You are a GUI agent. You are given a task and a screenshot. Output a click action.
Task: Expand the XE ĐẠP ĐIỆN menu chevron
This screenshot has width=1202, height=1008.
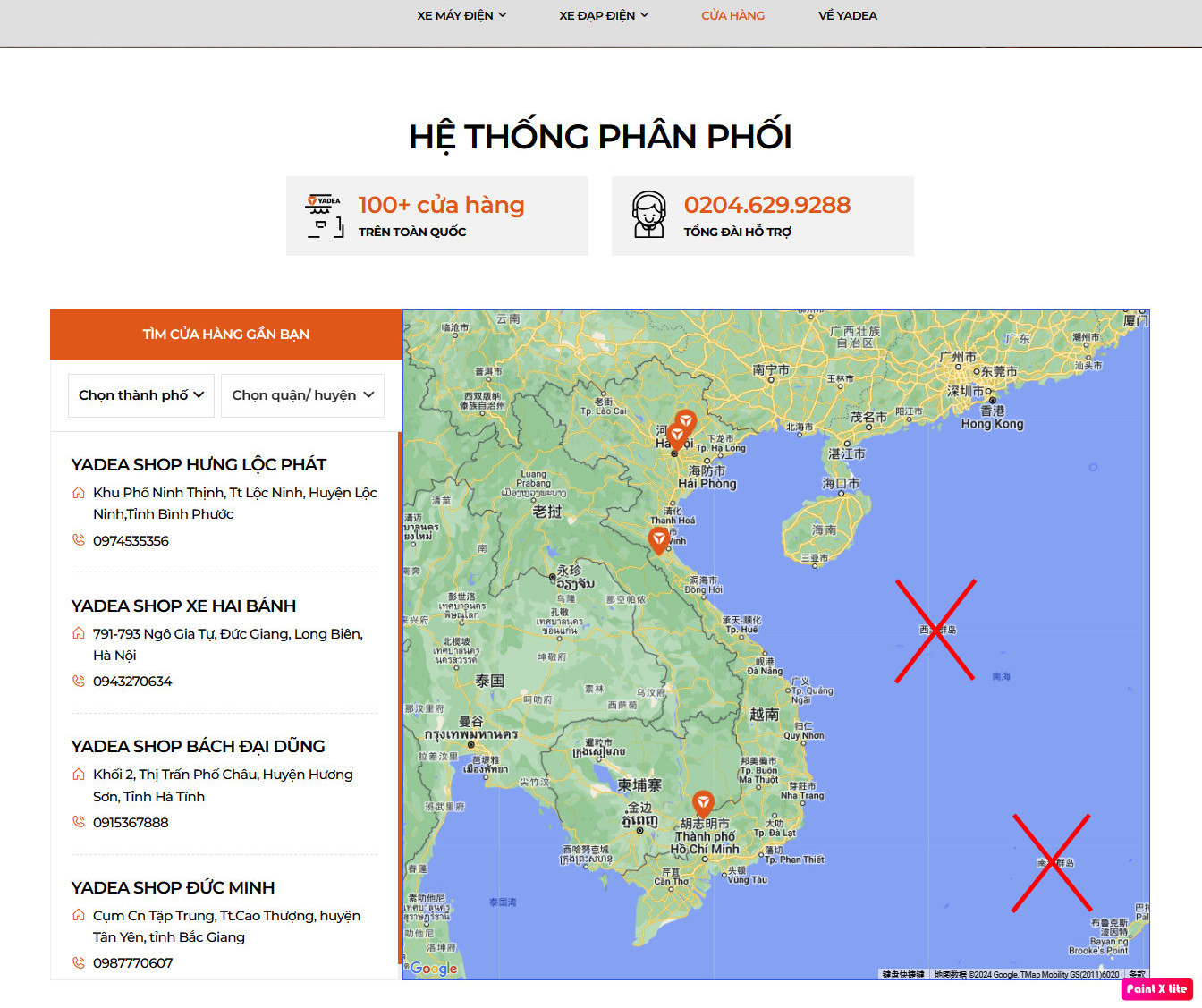coord(646,14)
